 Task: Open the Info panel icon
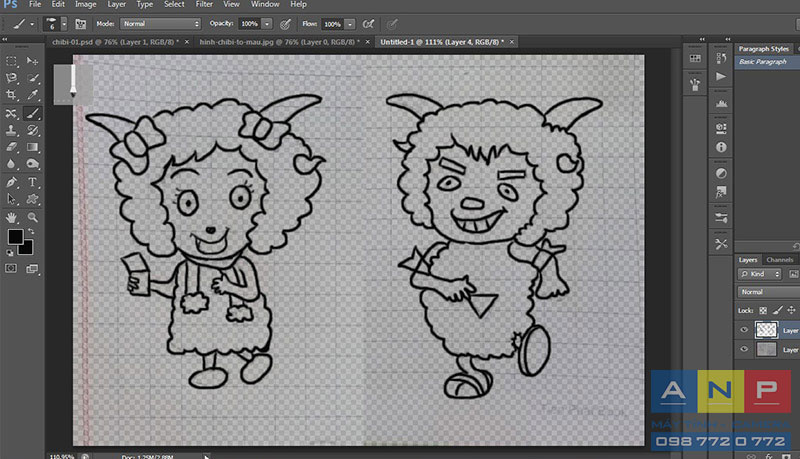721,147
